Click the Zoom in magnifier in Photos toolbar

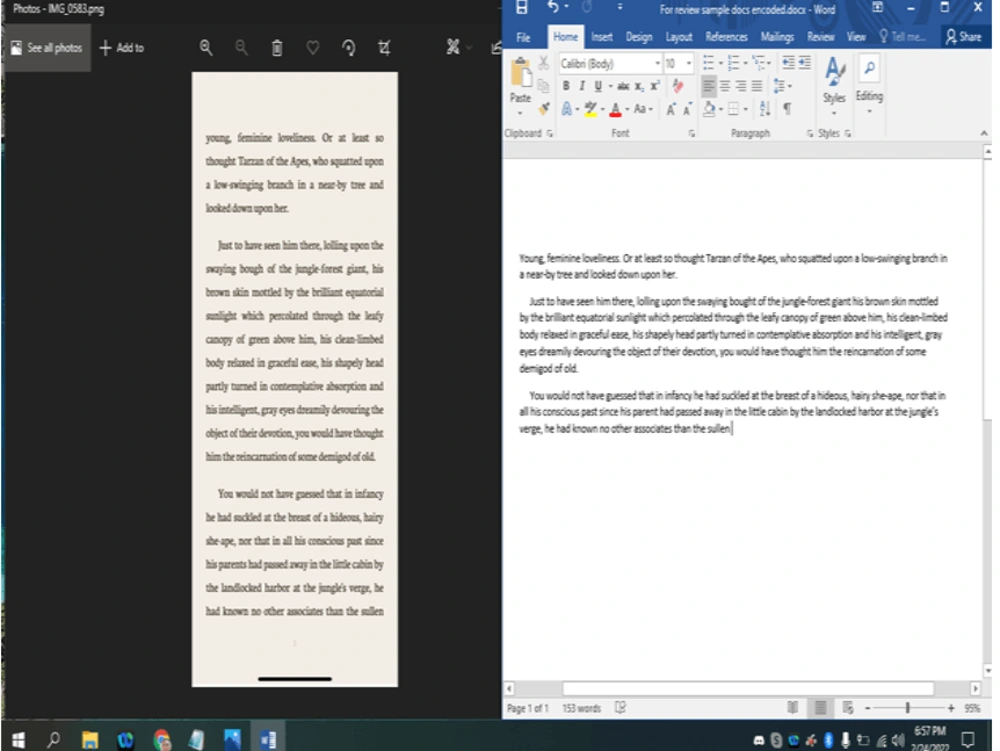point(205,47)
